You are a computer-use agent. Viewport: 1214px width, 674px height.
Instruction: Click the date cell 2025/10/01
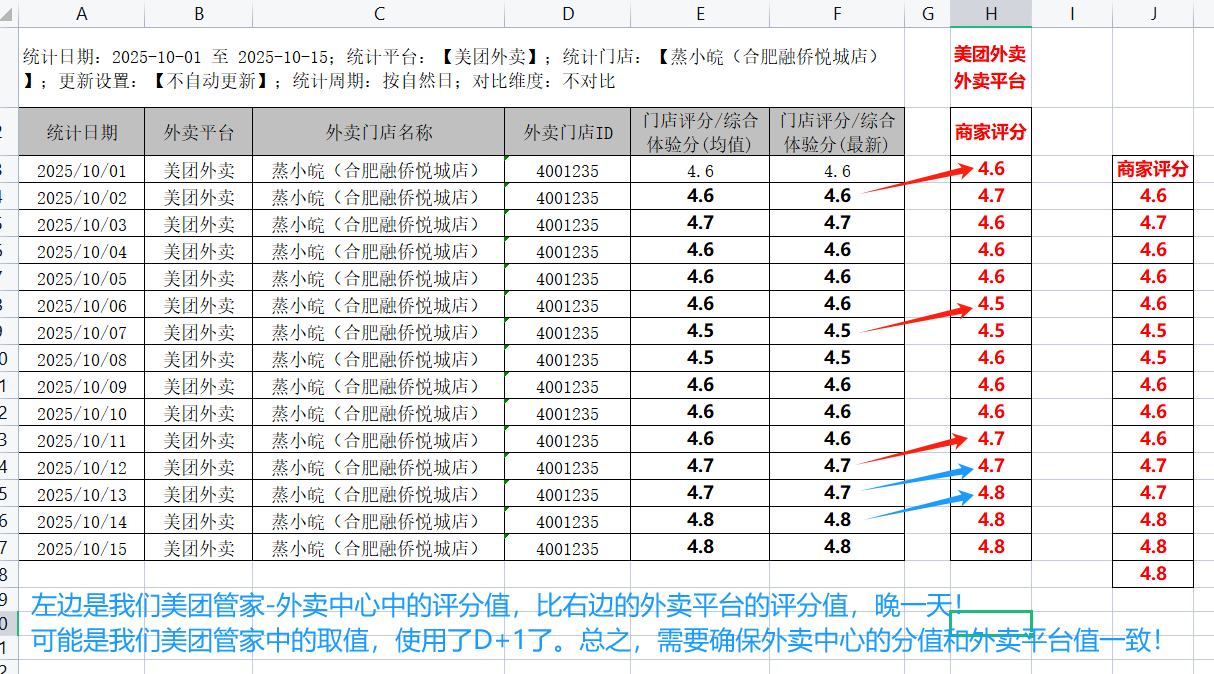click(81, 169)
